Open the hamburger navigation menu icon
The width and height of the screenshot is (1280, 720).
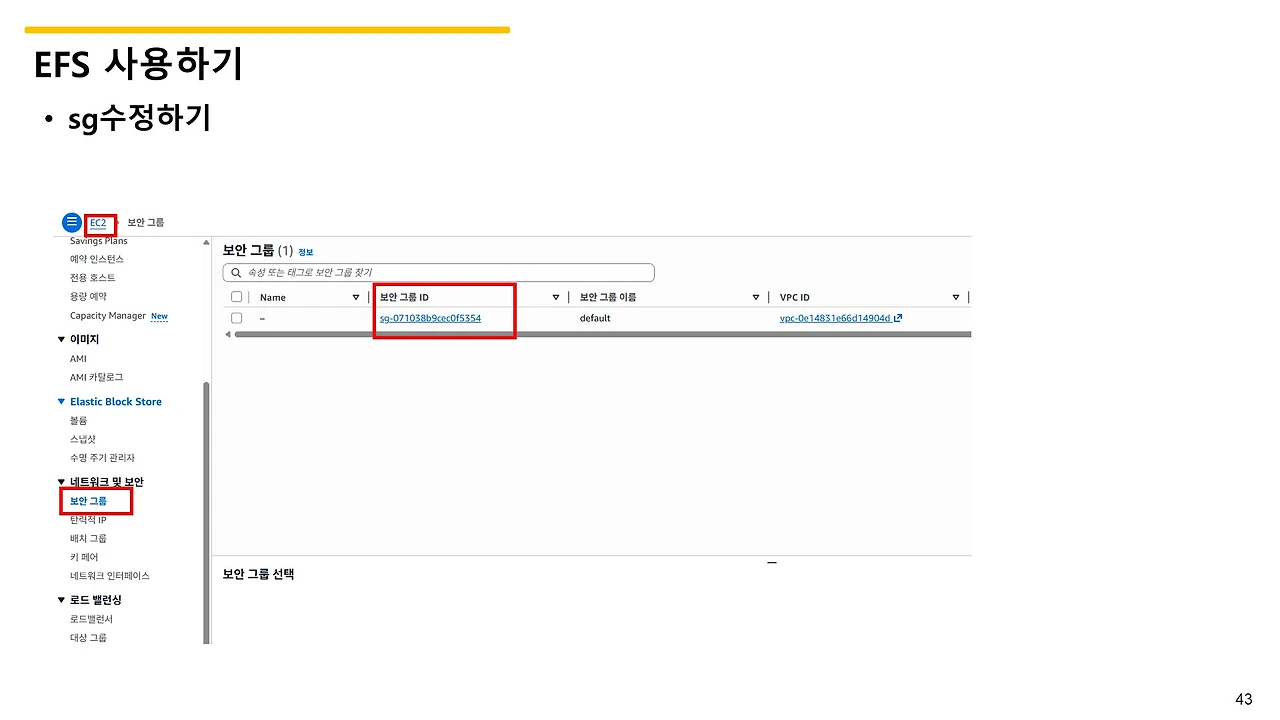72,222
